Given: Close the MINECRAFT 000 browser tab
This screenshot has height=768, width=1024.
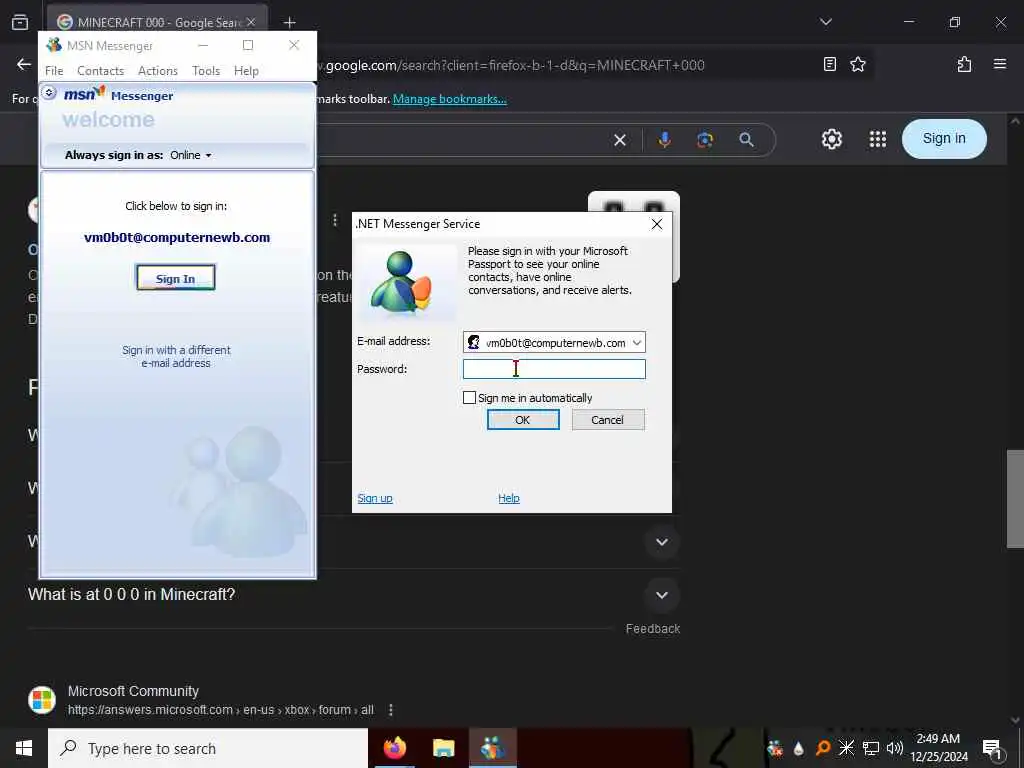Looking at the screenshot, I should point(251,22).
